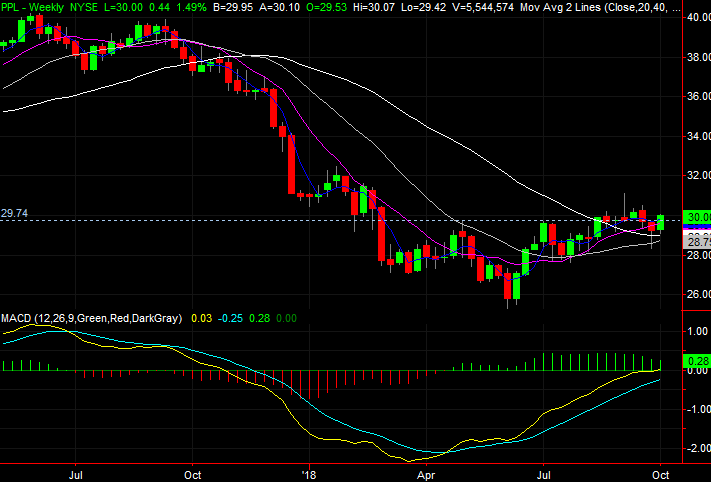
Task: Select the bid value B=29.95
Action: 233,7
